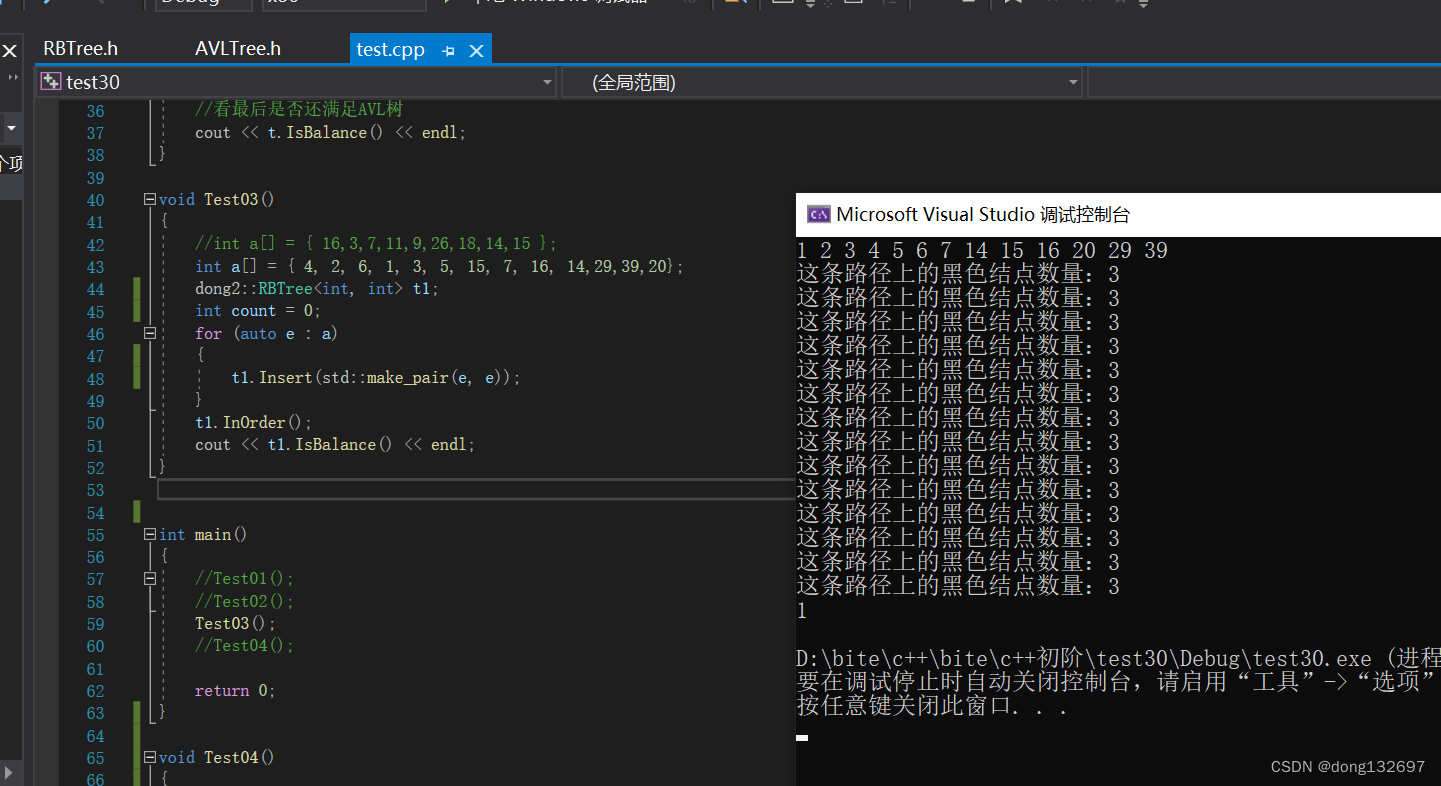Open the left panel dropdown arrow

pyautogui.click(x=11, y=128)
